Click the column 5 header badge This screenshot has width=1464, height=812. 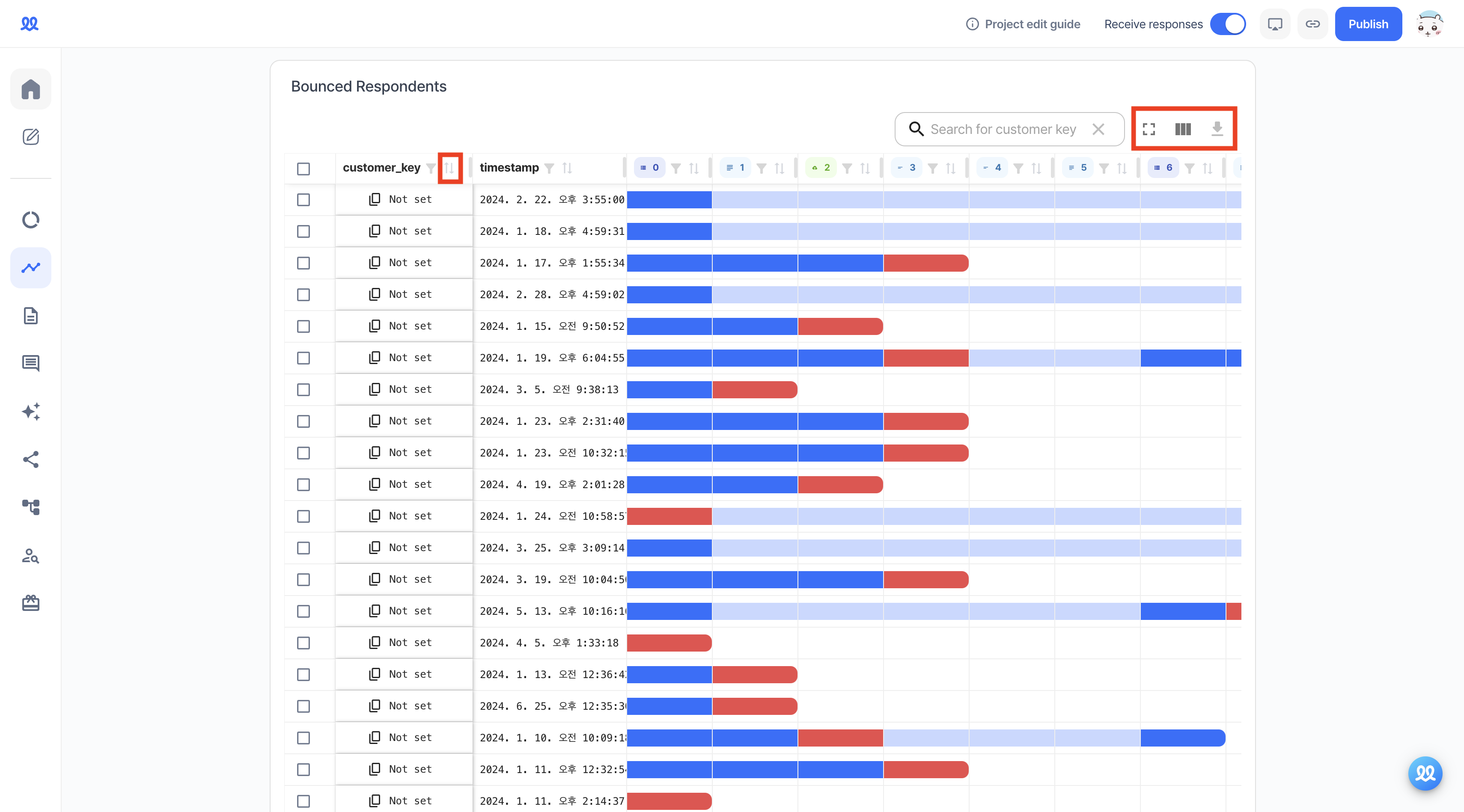pos(1077,168)
